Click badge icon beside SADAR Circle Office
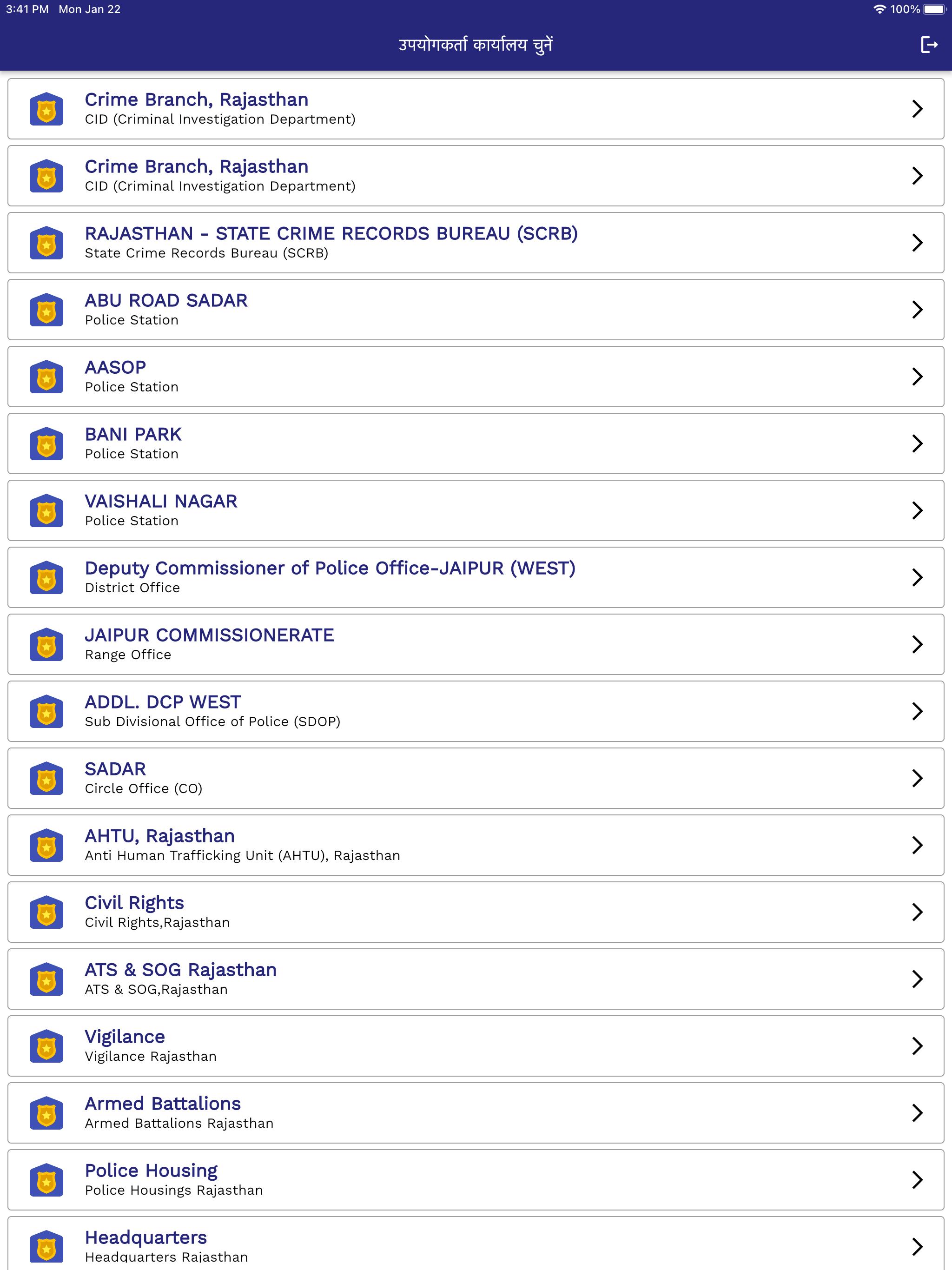952x1270 pixels. pyautogui.click(x=46, y=779)
